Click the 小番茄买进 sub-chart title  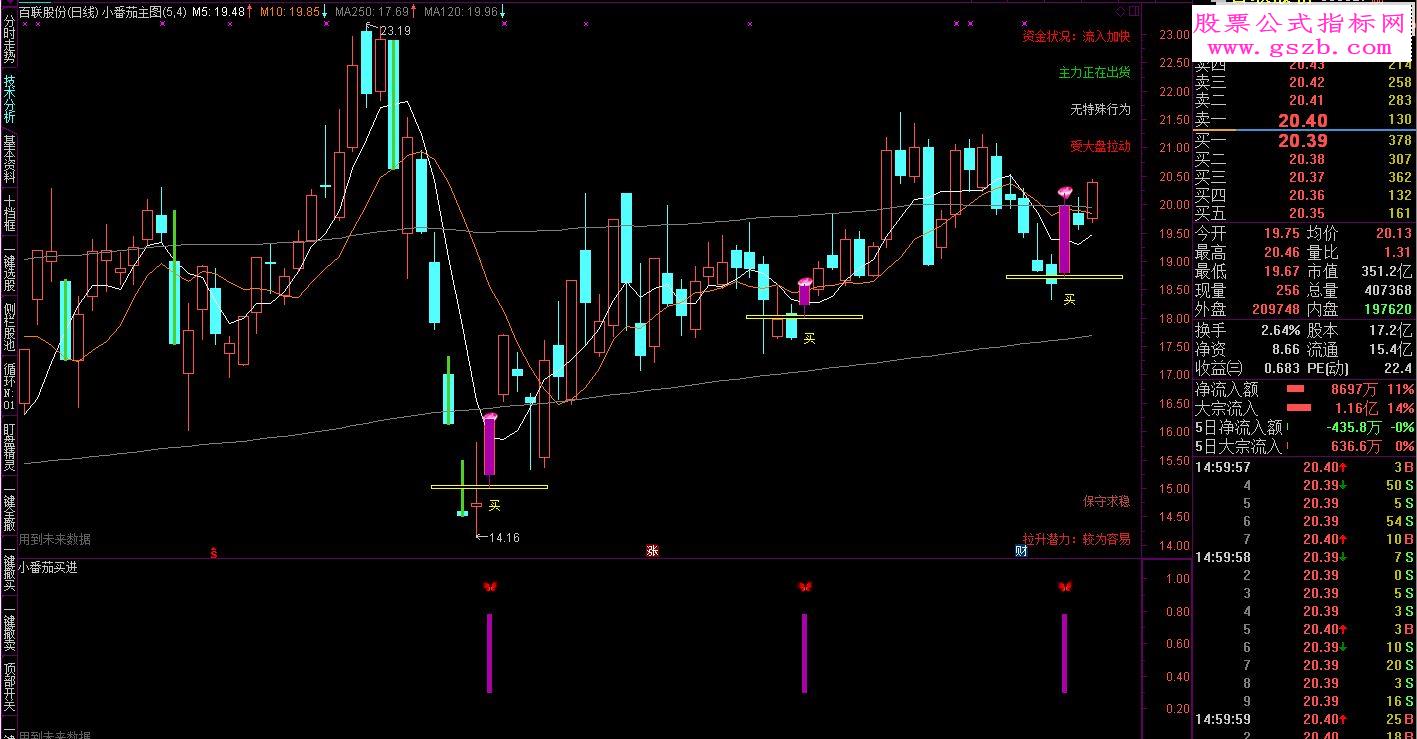(49, 567)
